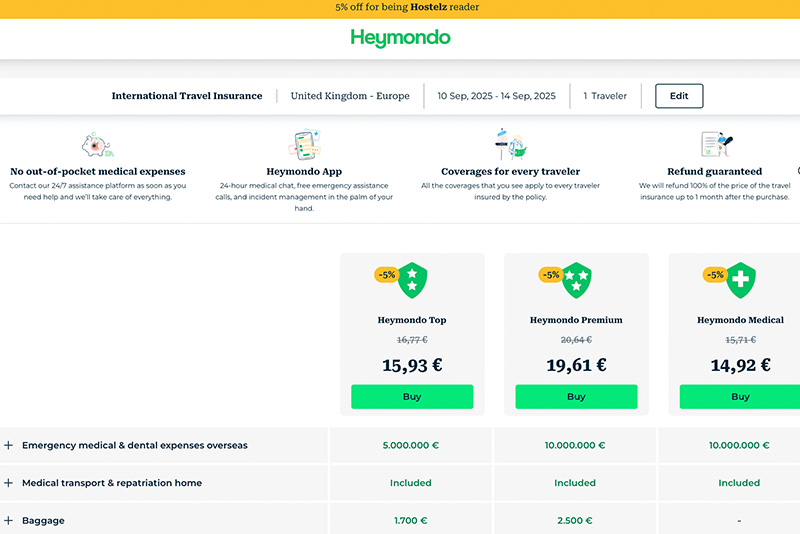The image size is (800, 534).
Task: Click the crossed-out 15,71 € price
Action: coord(741,340)
